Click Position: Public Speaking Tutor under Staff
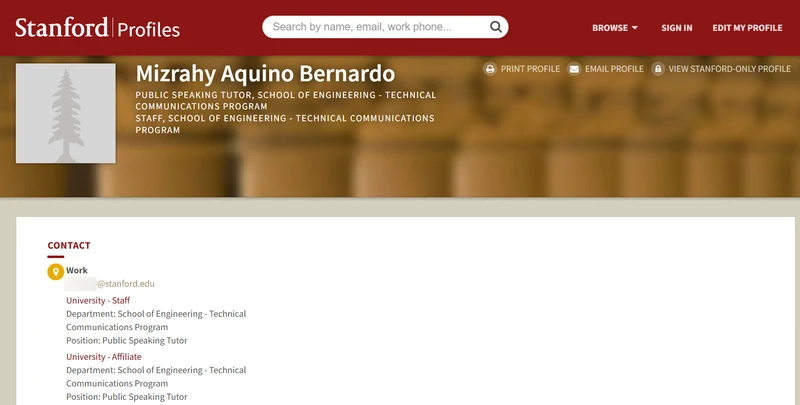The image size is (800, 405). (x=127, y=340)
